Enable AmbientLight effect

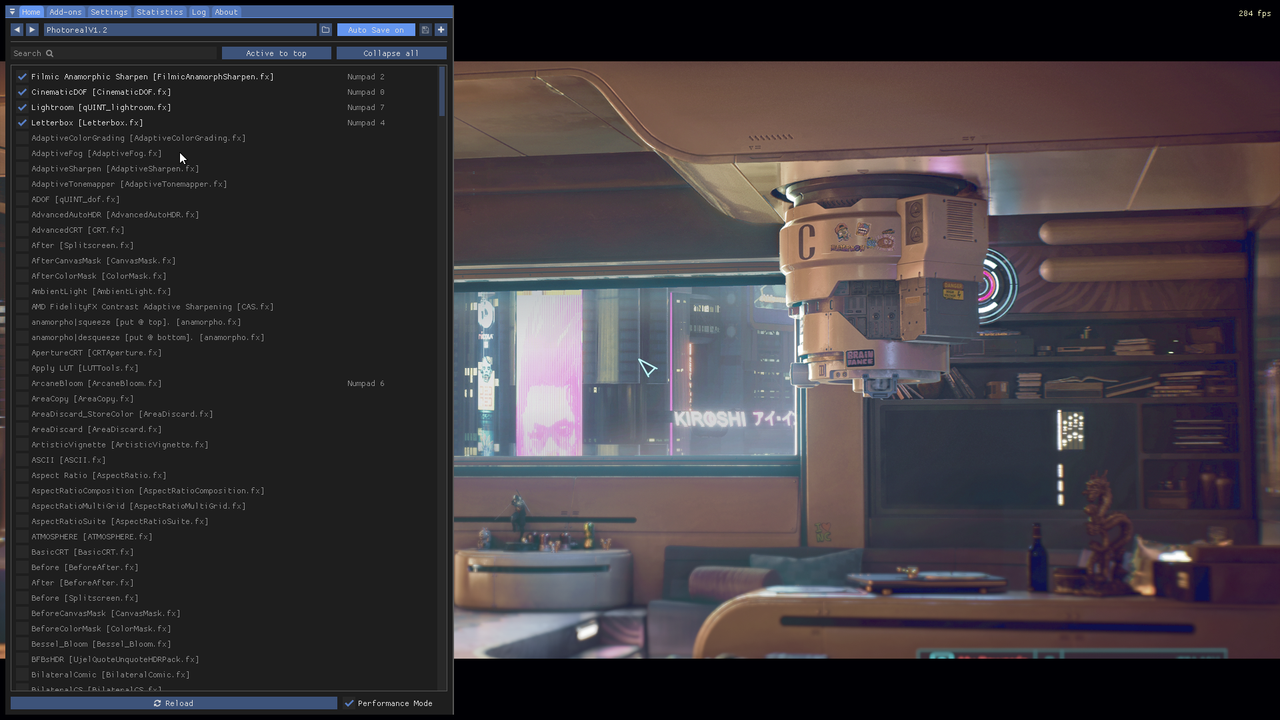[22, 291]
